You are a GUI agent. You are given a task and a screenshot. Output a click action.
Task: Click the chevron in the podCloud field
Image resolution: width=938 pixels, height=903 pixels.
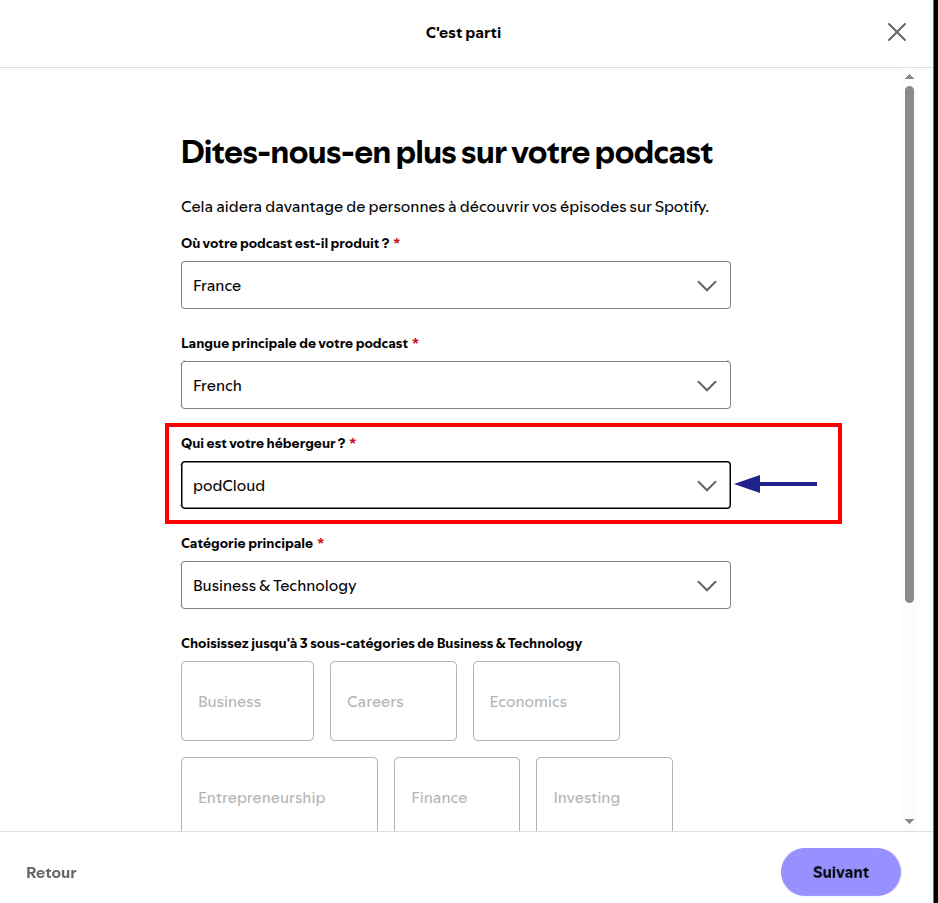pos(706,486)
